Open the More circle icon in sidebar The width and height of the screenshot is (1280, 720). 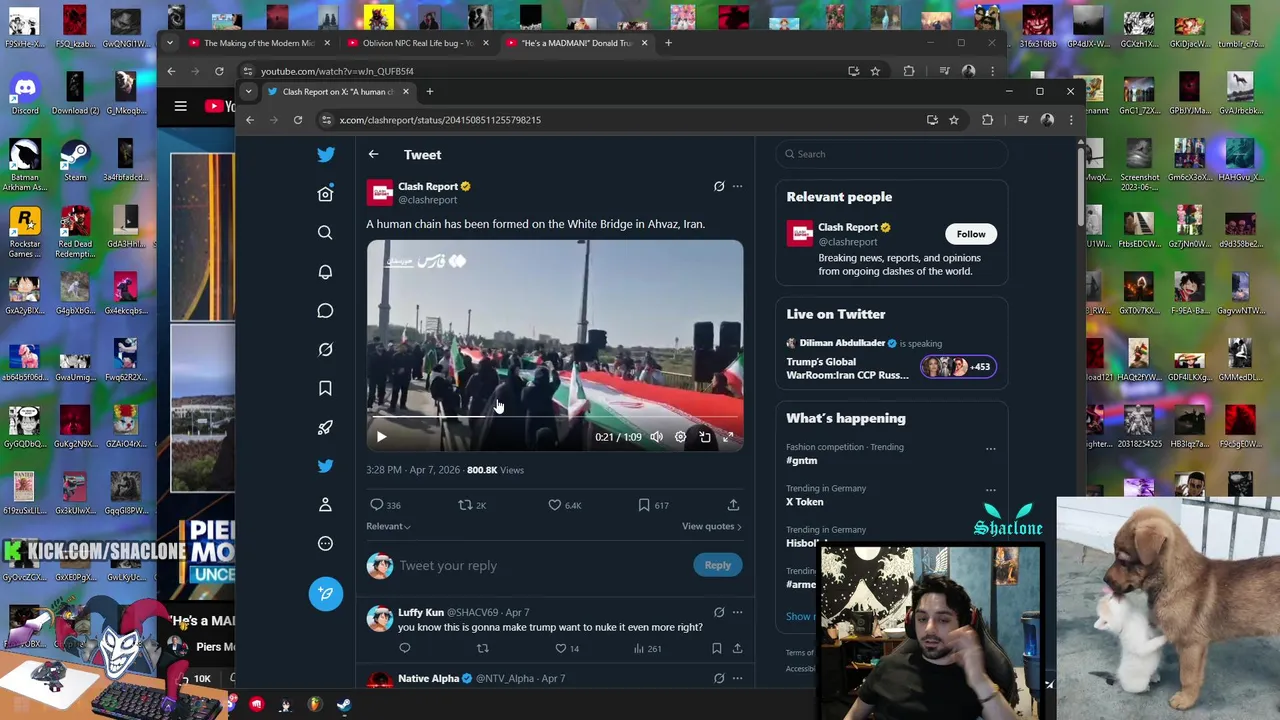[325, 544]
